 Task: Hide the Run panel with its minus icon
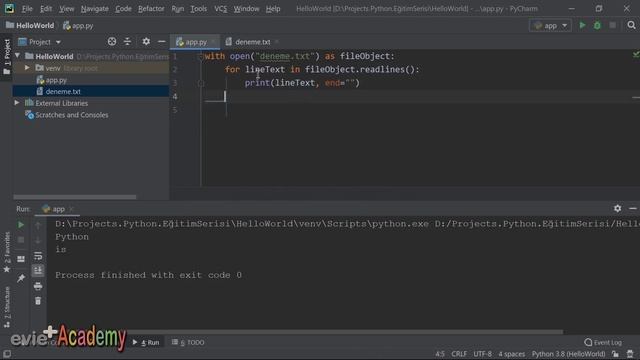pos(633,208)
